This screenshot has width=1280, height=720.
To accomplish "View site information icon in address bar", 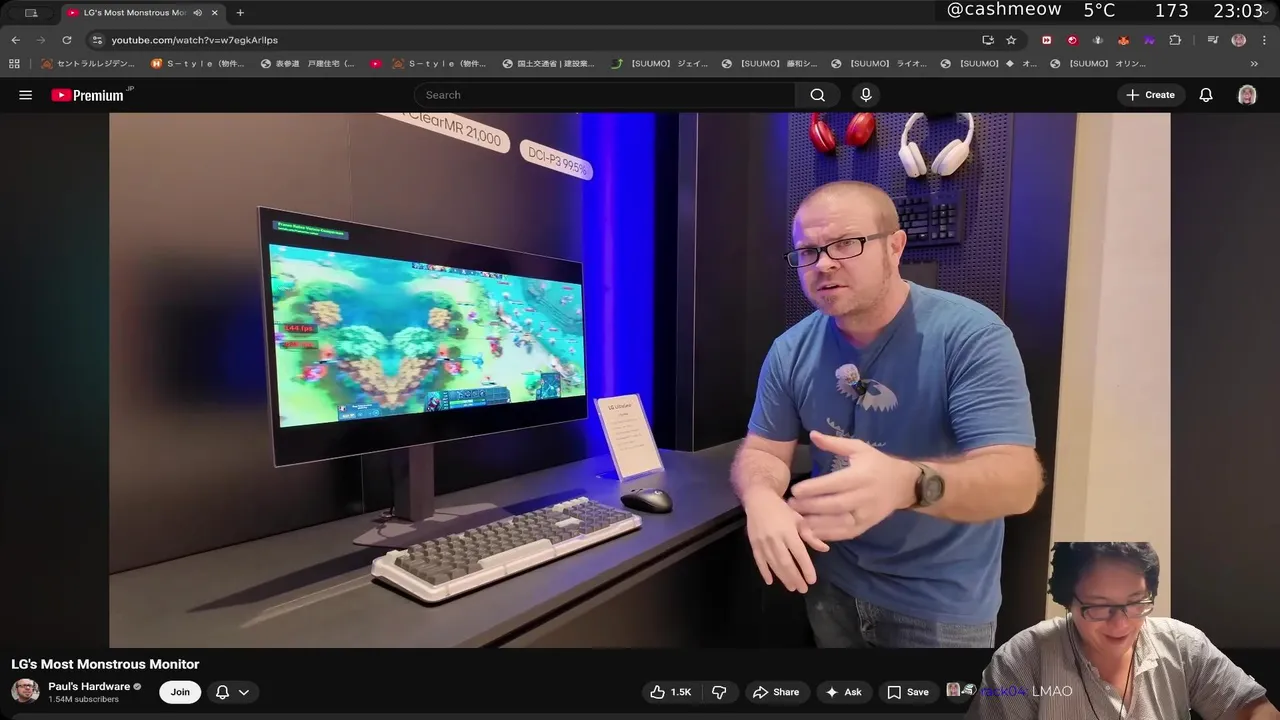I will (x=97, y=40).
